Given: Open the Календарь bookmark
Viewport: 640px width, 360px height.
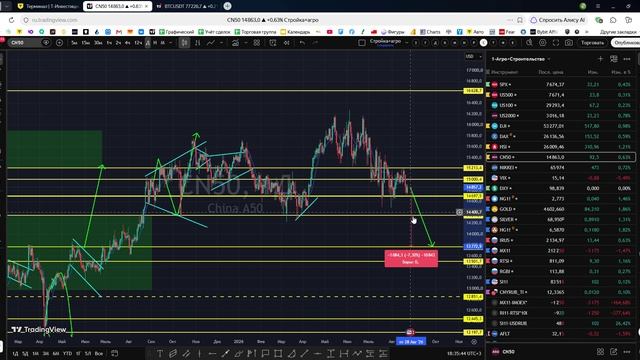Looking at the screenshot, I should click(x=295, y=31).
